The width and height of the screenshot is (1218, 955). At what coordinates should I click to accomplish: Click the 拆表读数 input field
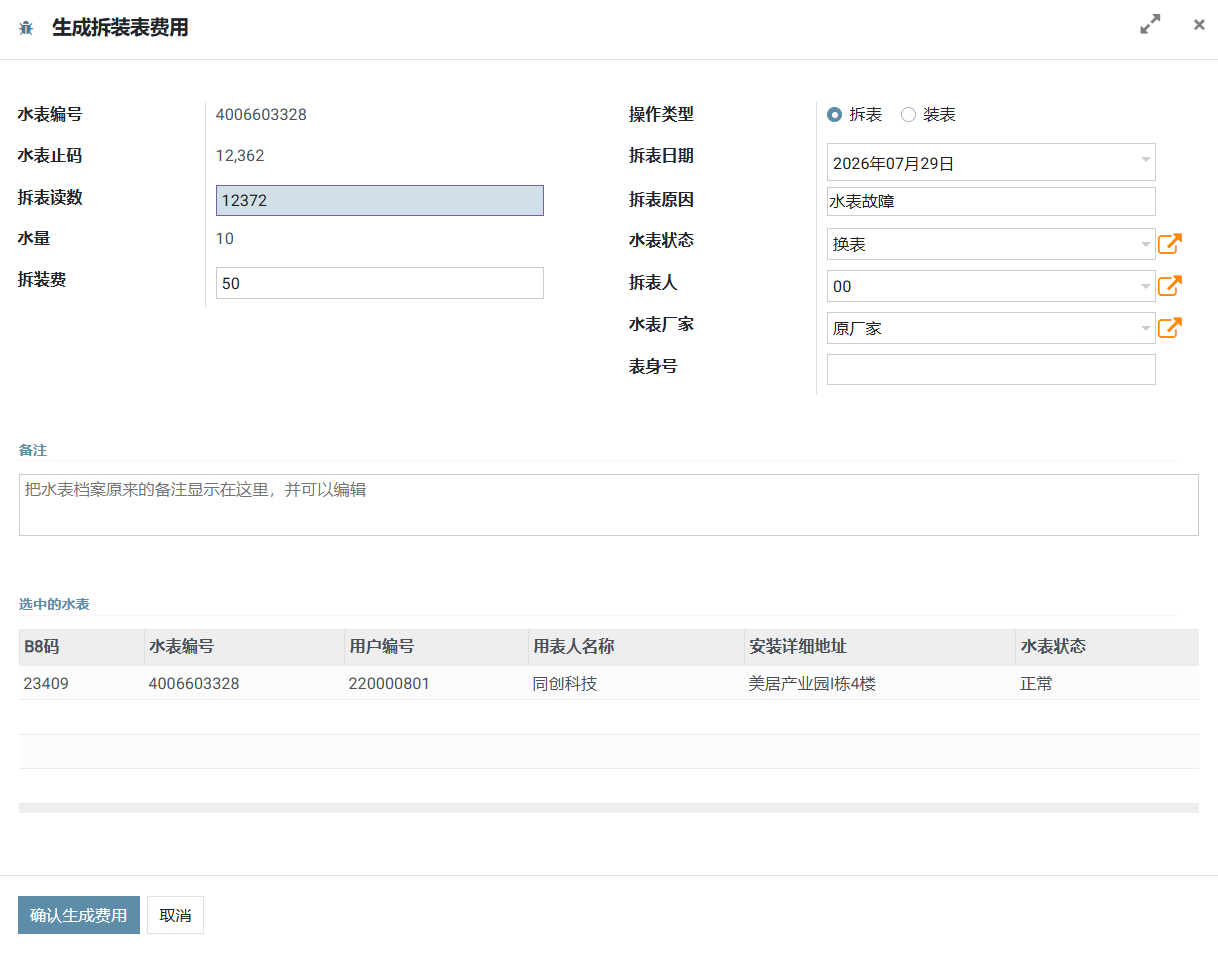click(380, 200)
